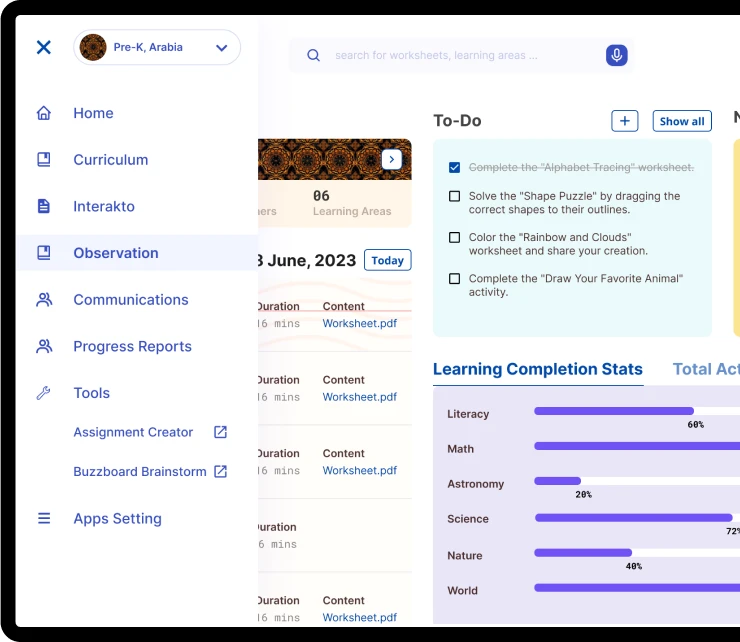This screenshot has width=740, height=642.
Task: Click the Home house icon
Action: coord(43,113)
